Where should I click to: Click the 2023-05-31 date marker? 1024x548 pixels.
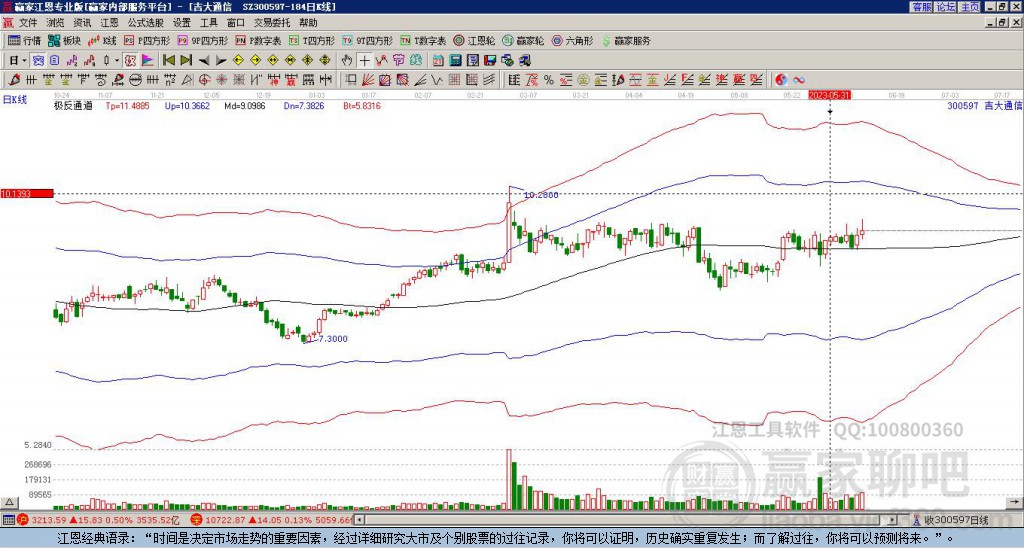point(829,95)
